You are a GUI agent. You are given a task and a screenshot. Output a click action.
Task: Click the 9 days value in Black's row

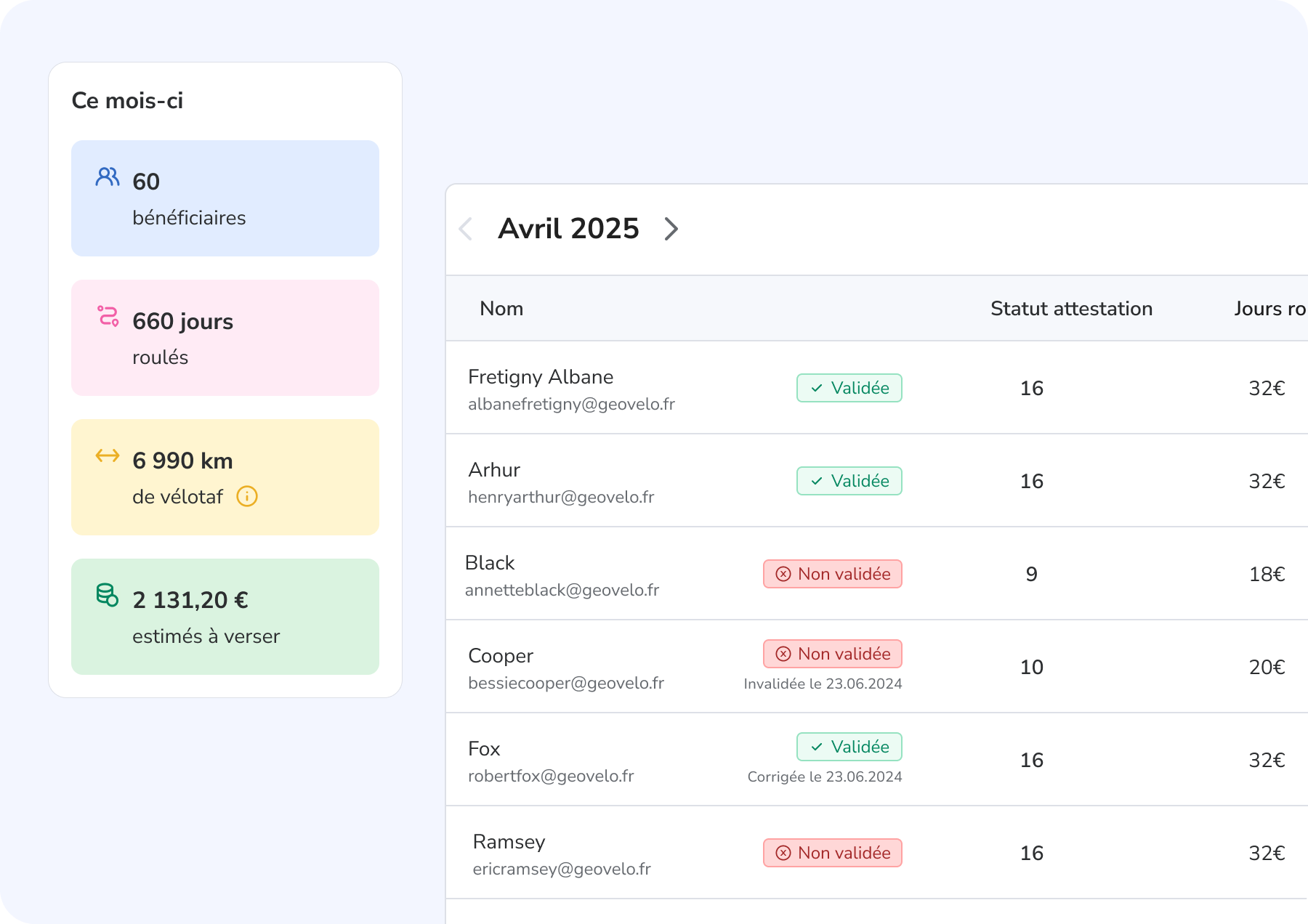click(1032, 575)
